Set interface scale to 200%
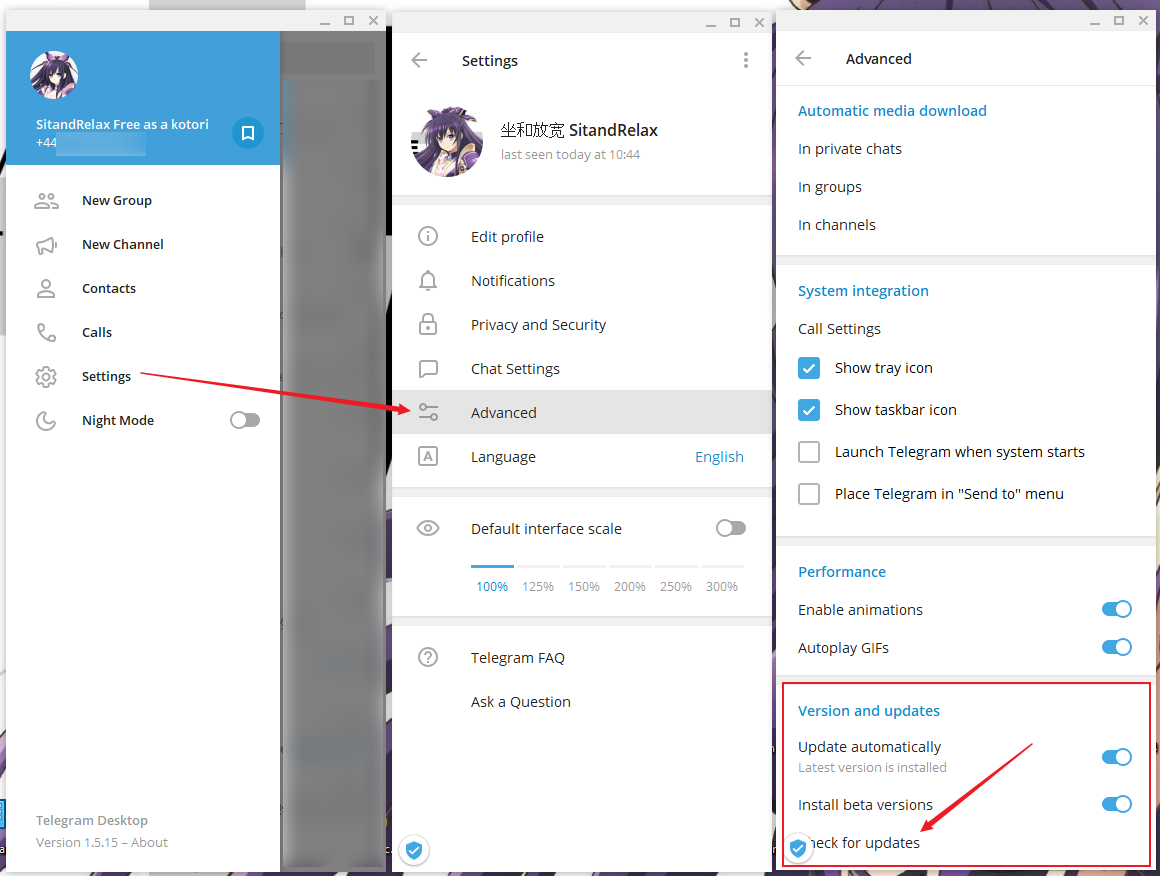Image resolution: width=1160 pixels, height=876 pixels. click(630, 587)
